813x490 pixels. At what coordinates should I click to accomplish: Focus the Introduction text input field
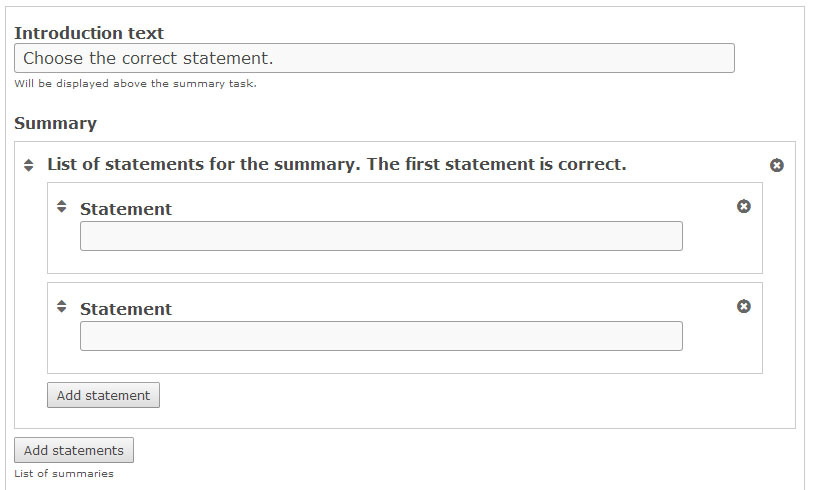click(374, 58)
